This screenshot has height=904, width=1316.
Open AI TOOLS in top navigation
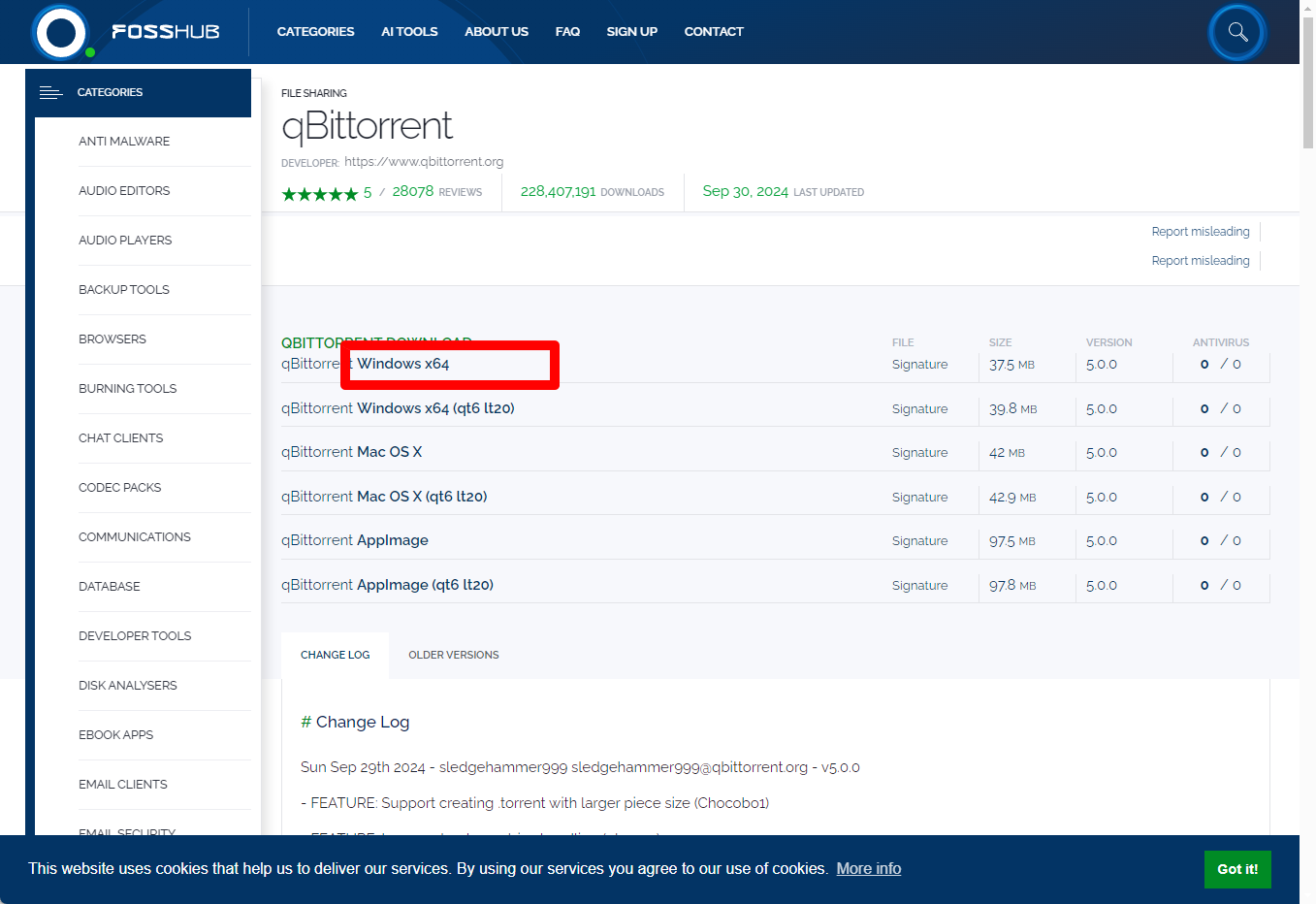(409, 32)
